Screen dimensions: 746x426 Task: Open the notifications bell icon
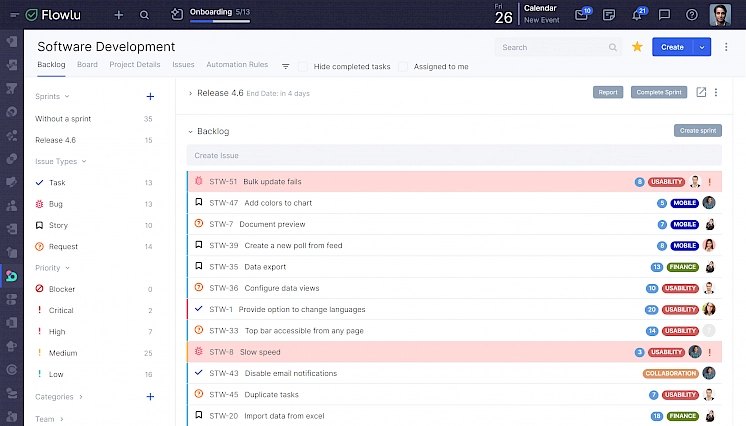pyautogui.click(x=637, y=15)
